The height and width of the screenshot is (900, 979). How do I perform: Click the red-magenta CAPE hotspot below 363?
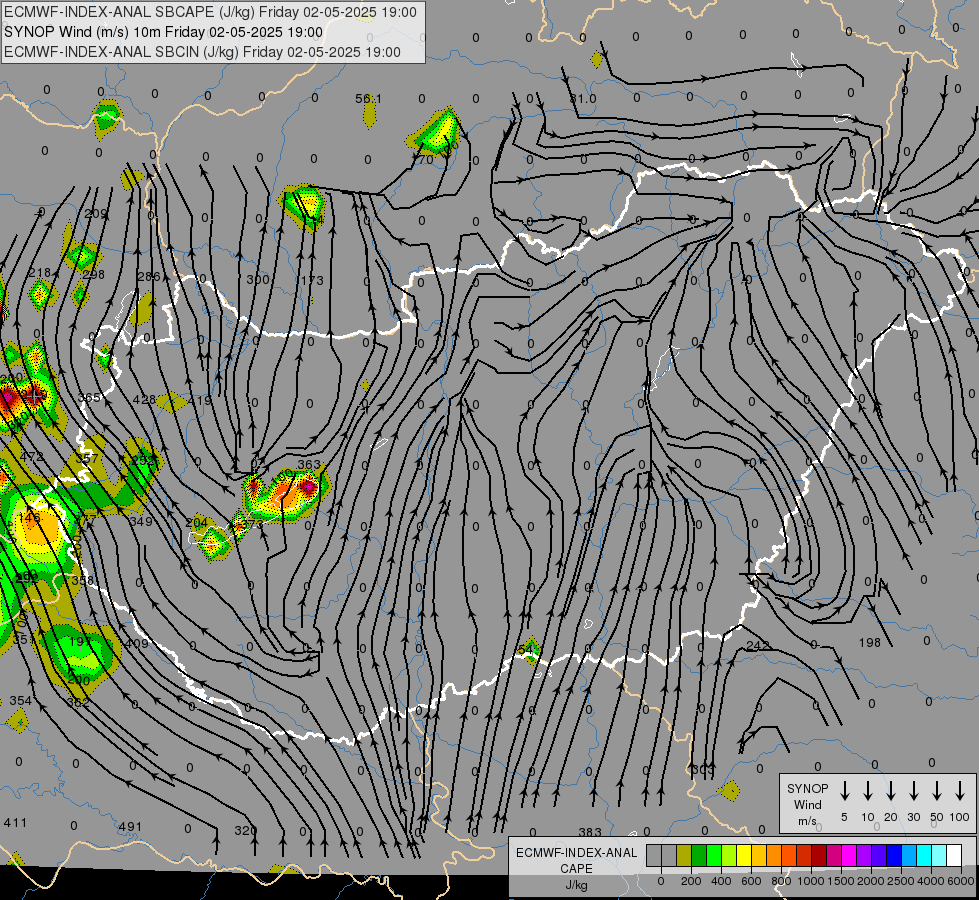(x=307, y=488)
